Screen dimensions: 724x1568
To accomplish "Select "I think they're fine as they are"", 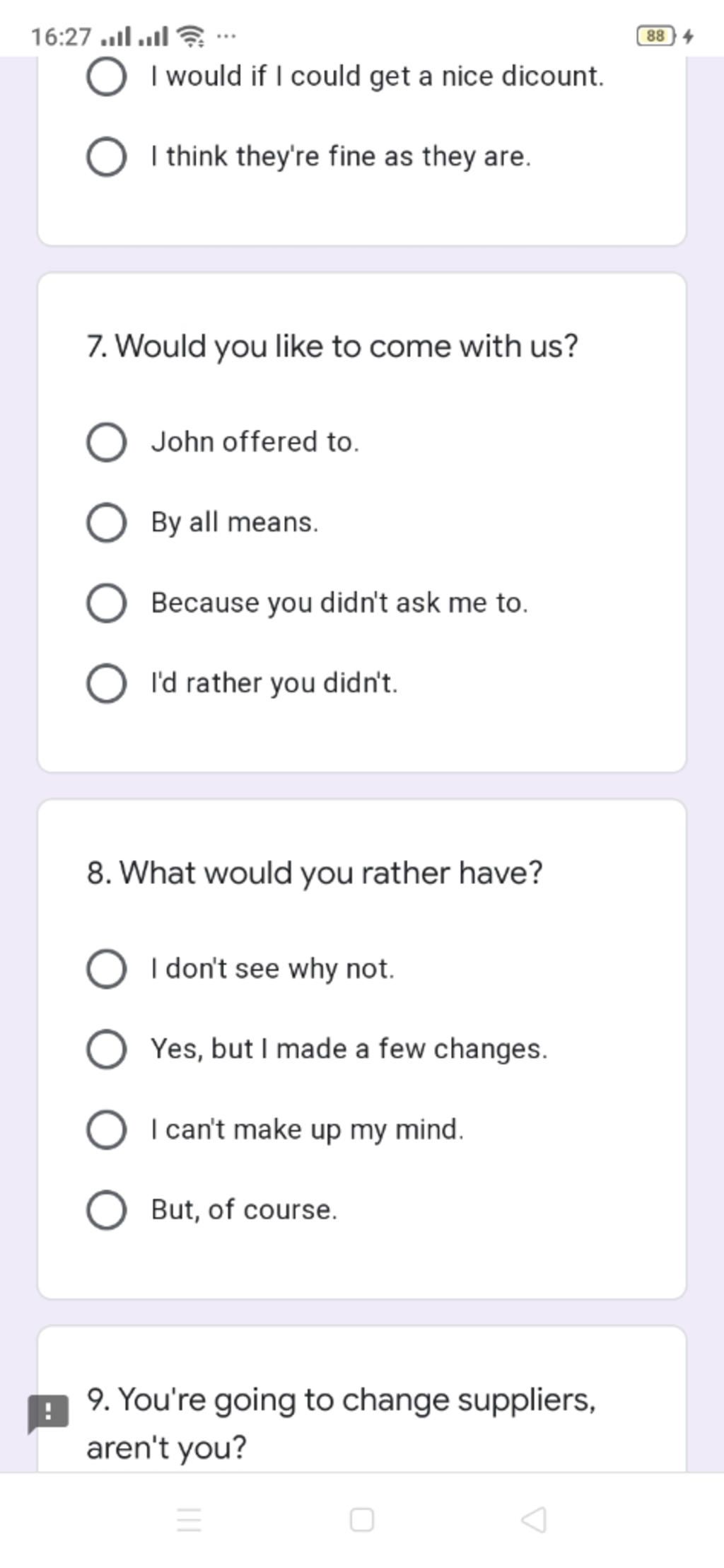I will (308, 156).
